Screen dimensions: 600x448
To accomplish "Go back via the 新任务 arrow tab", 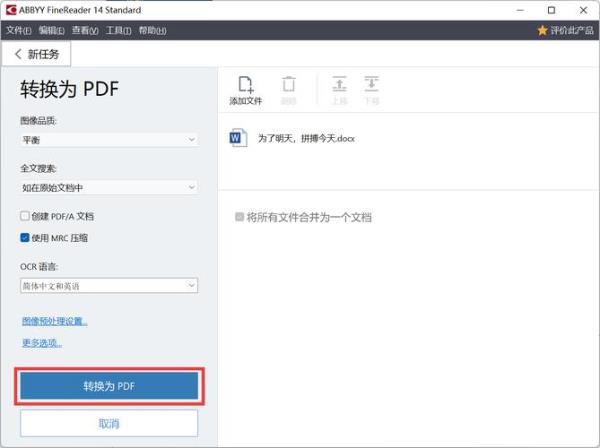I will pos(36,54).
